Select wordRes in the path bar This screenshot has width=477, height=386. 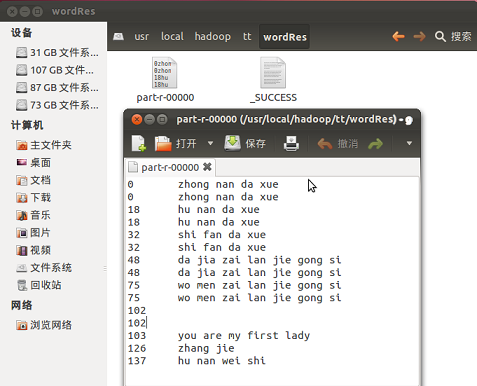[285, 37]
